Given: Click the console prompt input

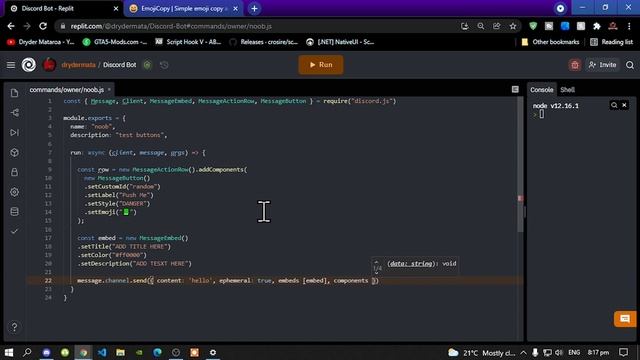Looking at the screenshot, I should (542, 115).
